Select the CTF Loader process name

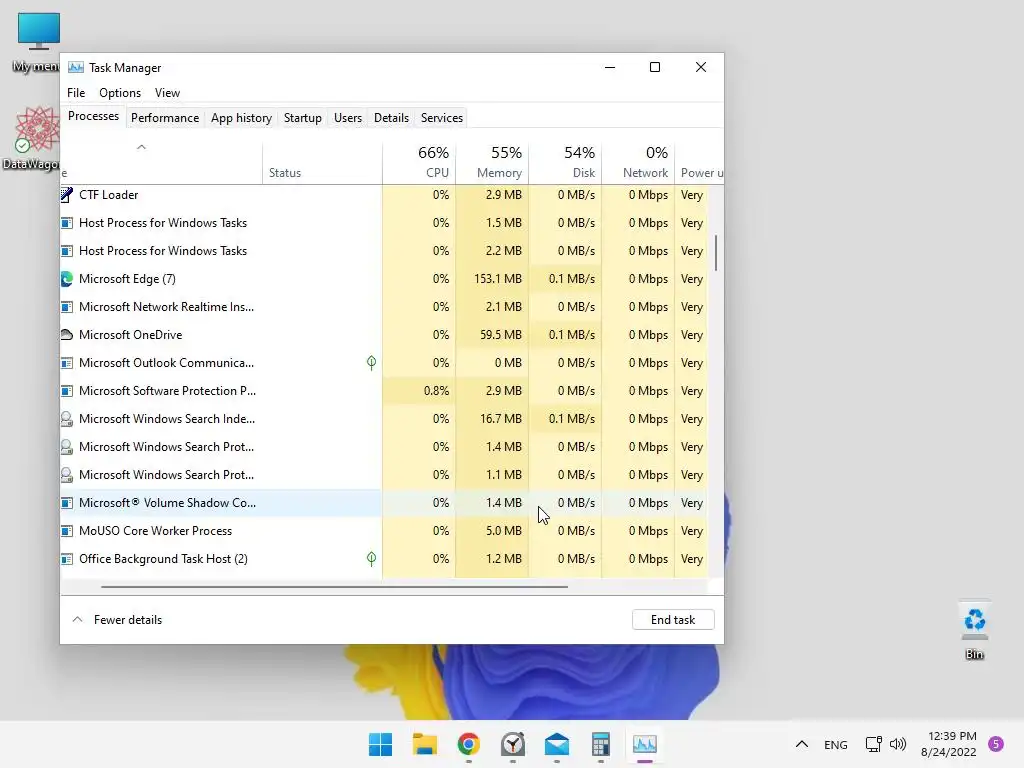pos(108,195)
